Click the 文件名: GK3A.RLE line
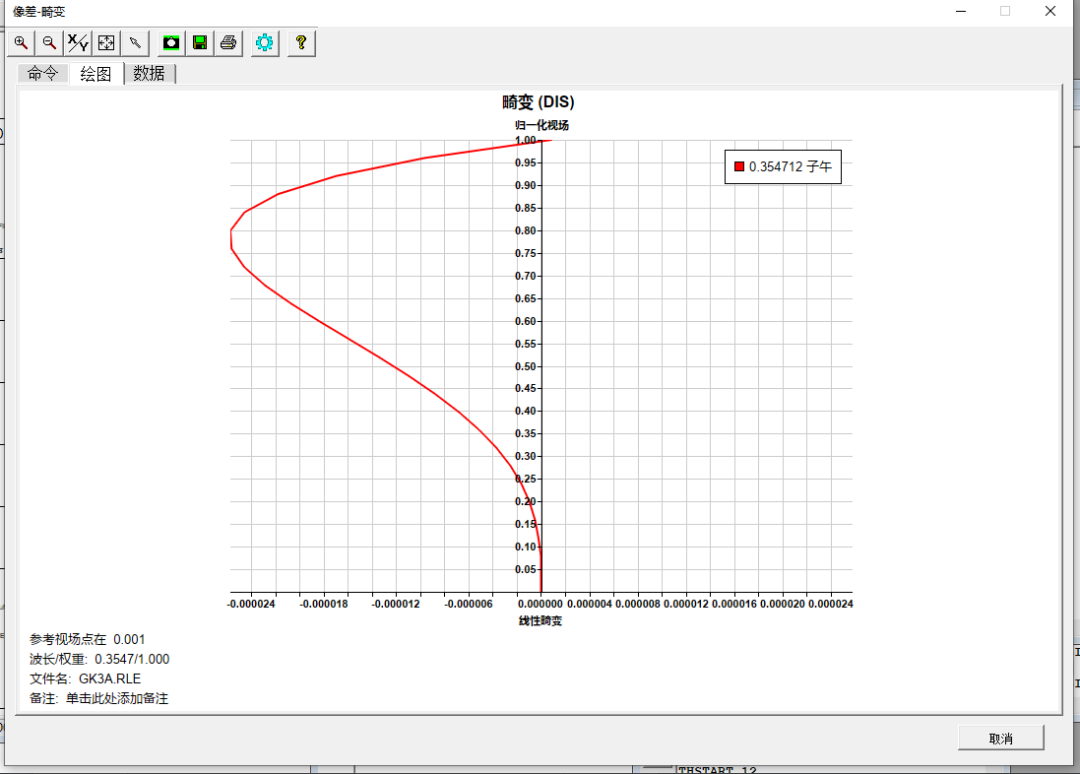 coord(85,678)
